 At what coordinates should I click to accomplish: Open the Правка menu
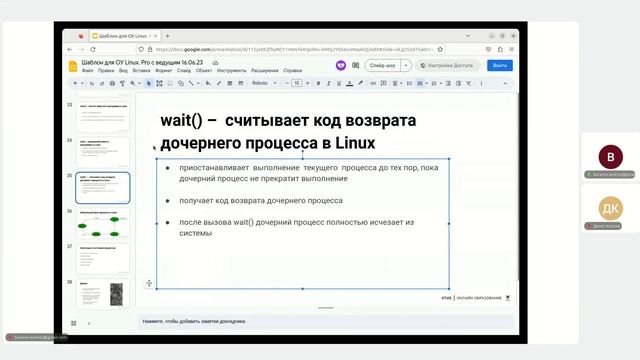click(106, 71)
